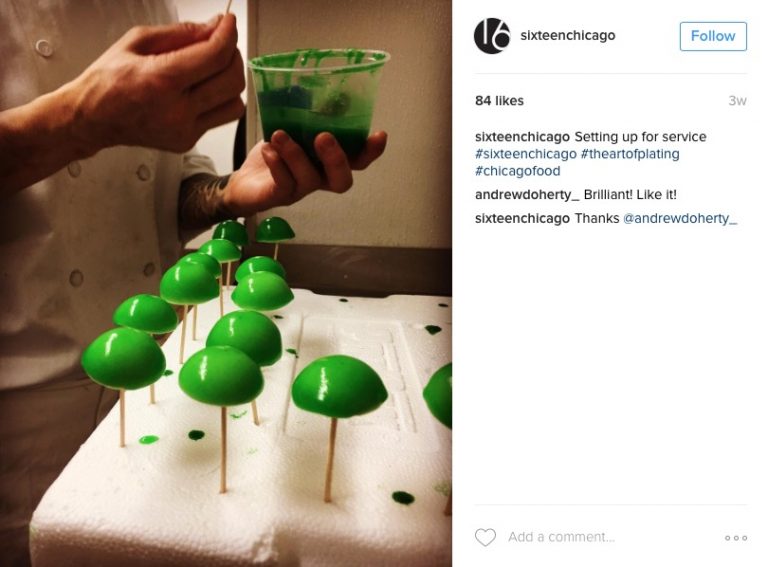Click sixteenchicago username in the caption
The image size is (768, 567).
(522, 137)
